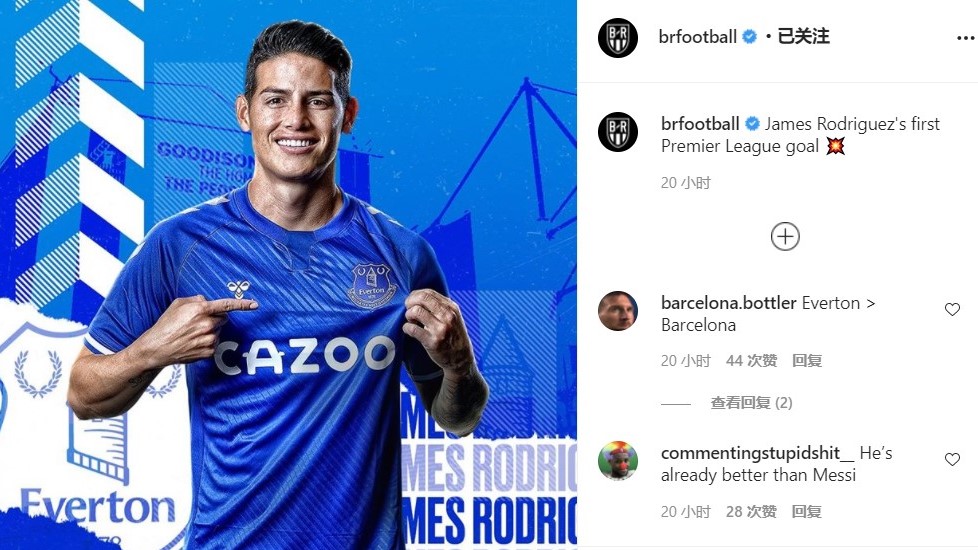Expand 查看回复 (2) replies
978x550 pixels.
(751, 403)
